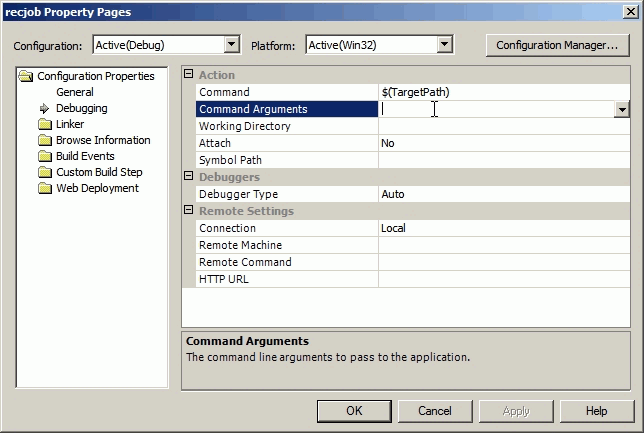Open Configuration Manager

[557, 45]
